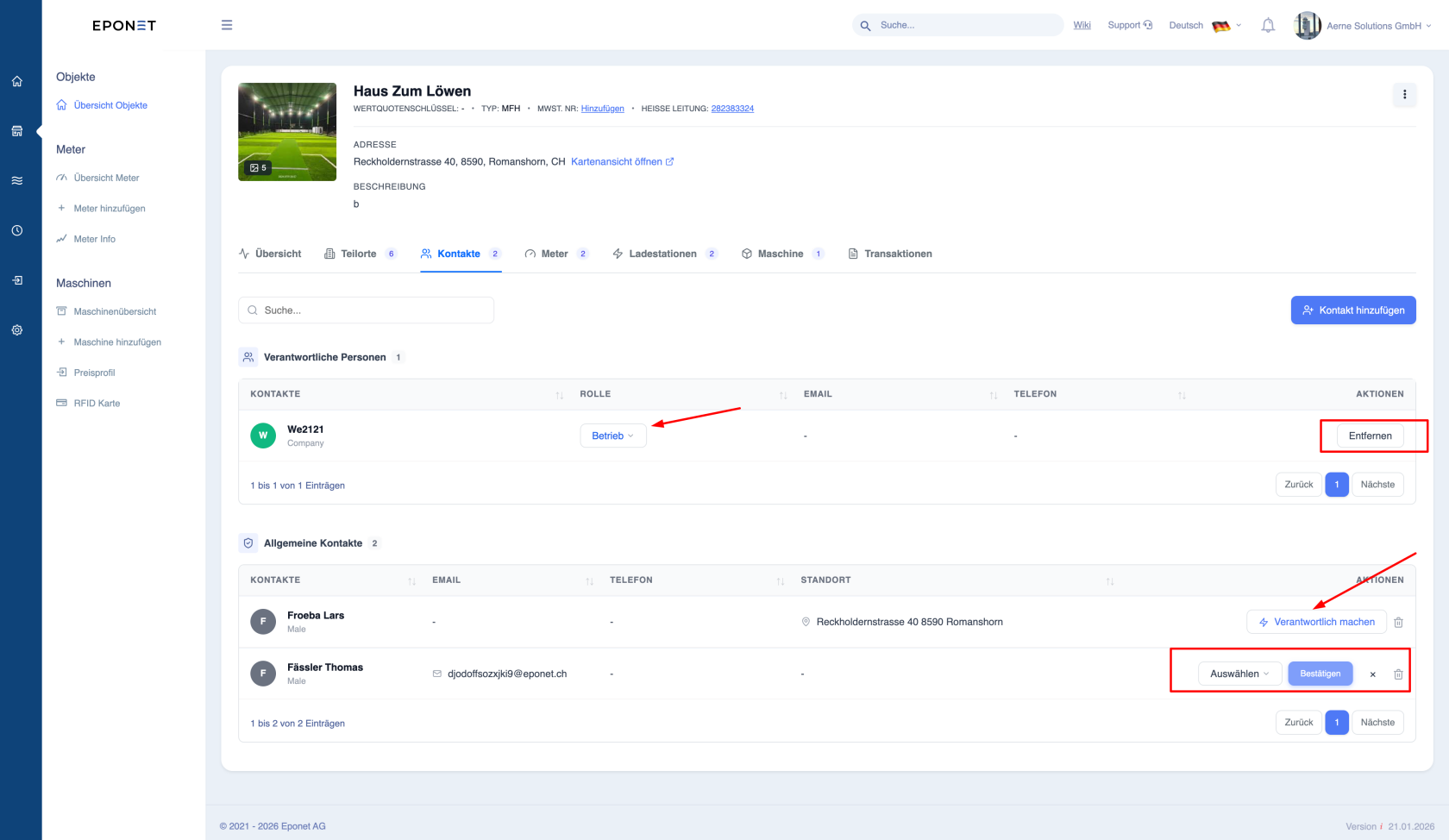Click the image count badge on thumbnail
Image resolution: width=1449 pixels, height=840 pixels.
[258, 167]
